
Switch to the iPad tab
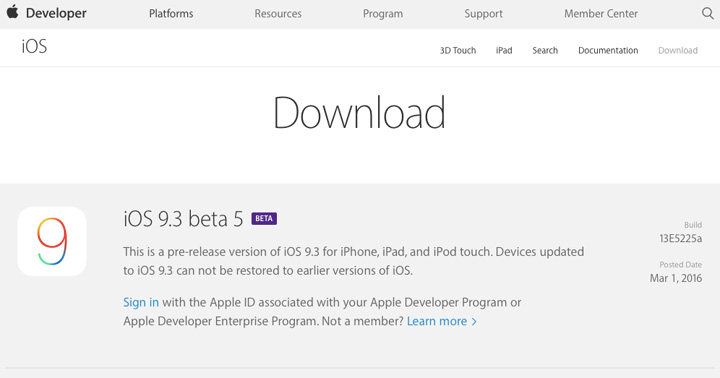point(504,51)
